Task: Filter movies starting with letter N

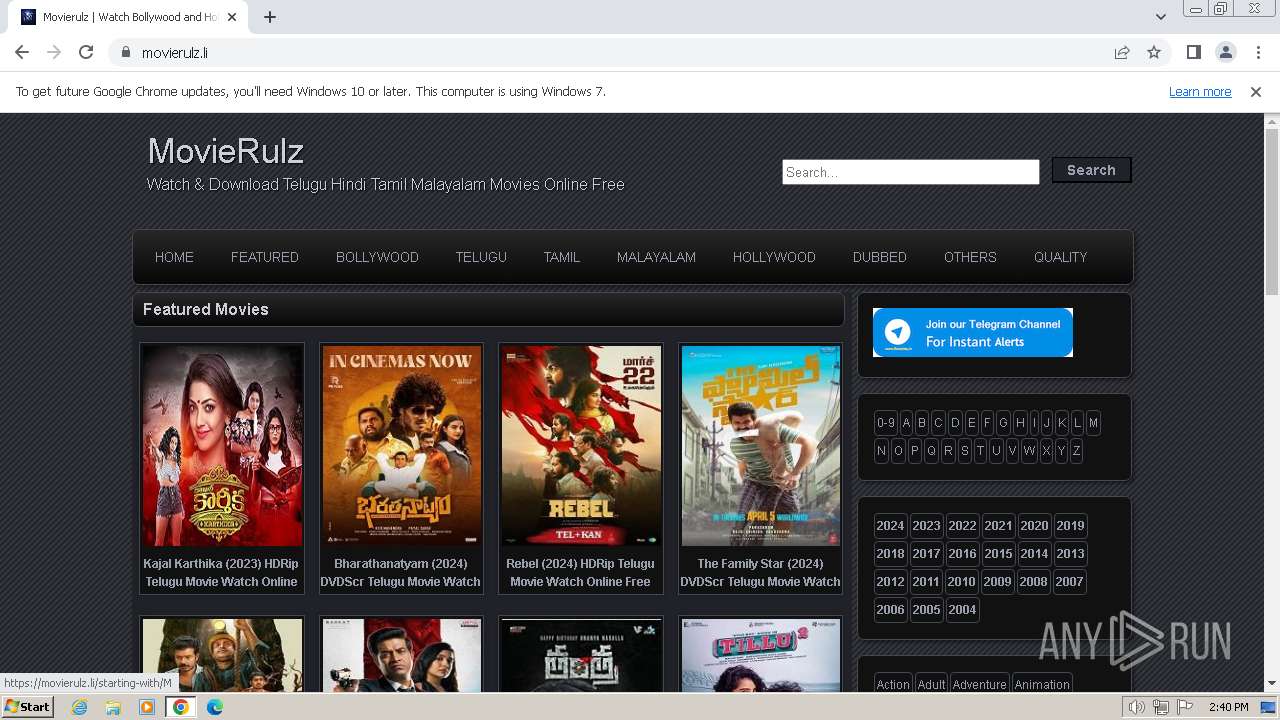Action: click(x=881, y=451)
